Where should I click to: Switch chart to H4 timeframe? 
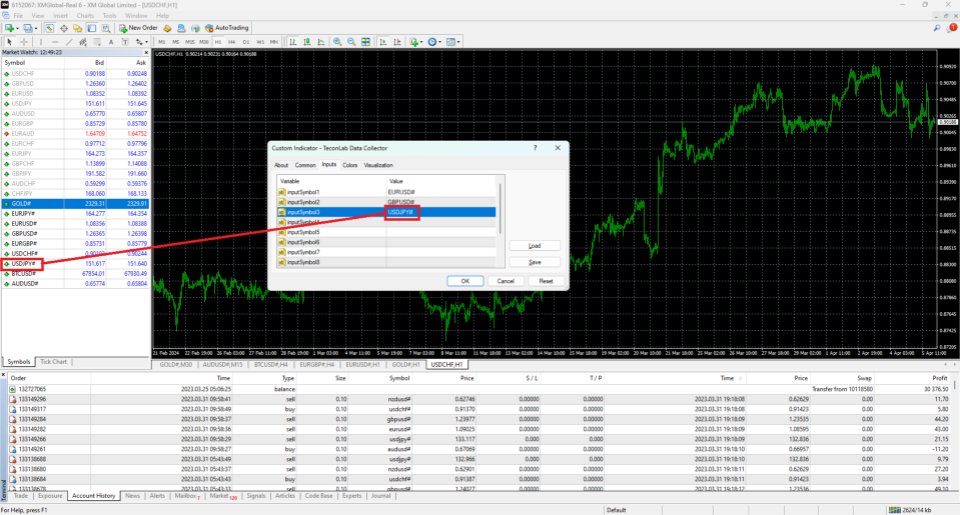[x=232, y=42]
